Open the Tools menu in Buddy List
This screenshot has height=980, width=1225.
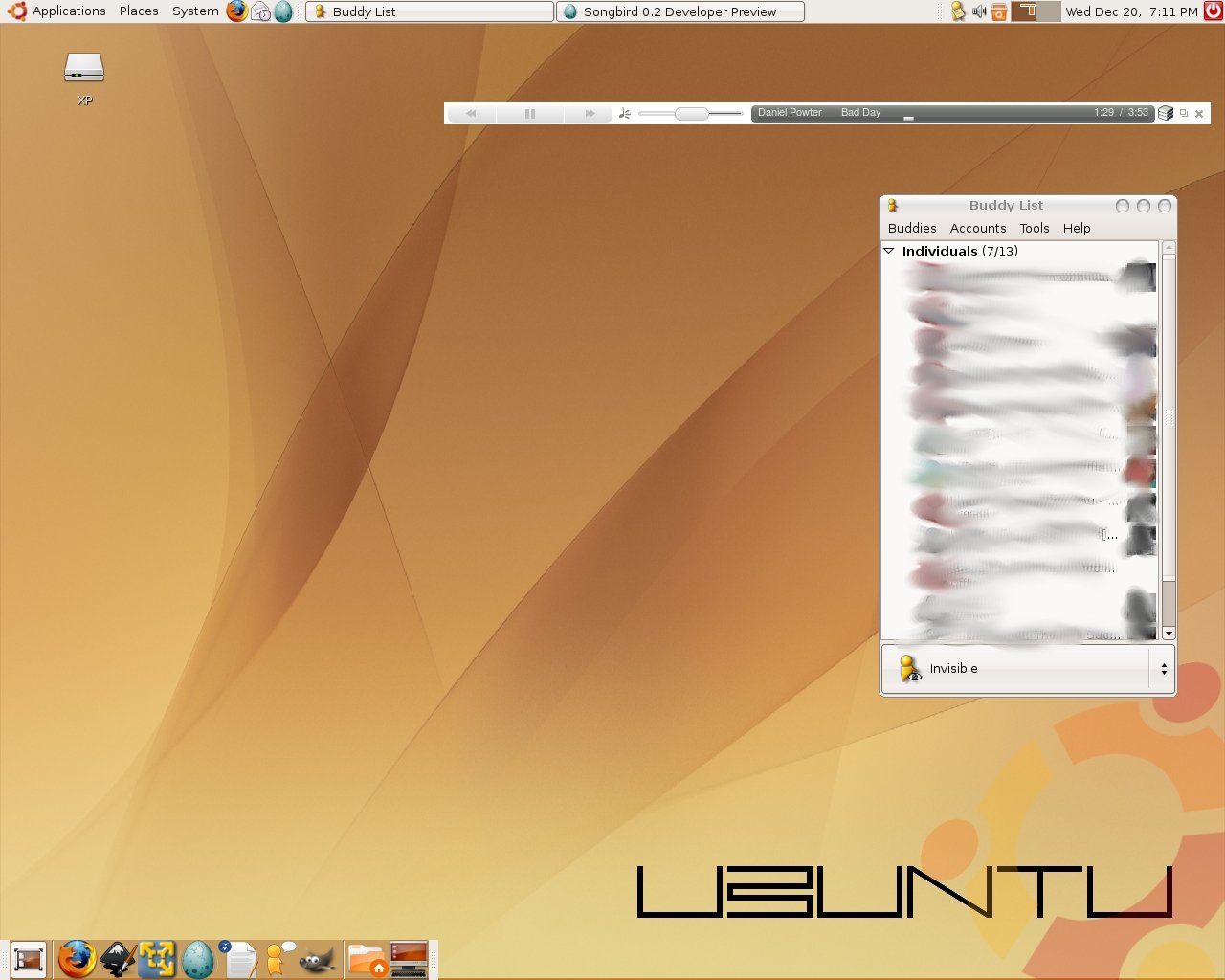click(1035, 228)
